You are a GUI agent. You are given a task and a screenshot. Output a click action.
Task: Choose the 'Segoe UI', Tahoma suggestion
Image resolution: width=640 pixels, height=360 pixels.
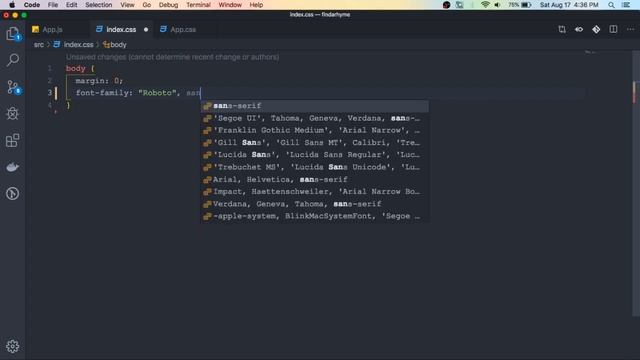tap(314, 118)
